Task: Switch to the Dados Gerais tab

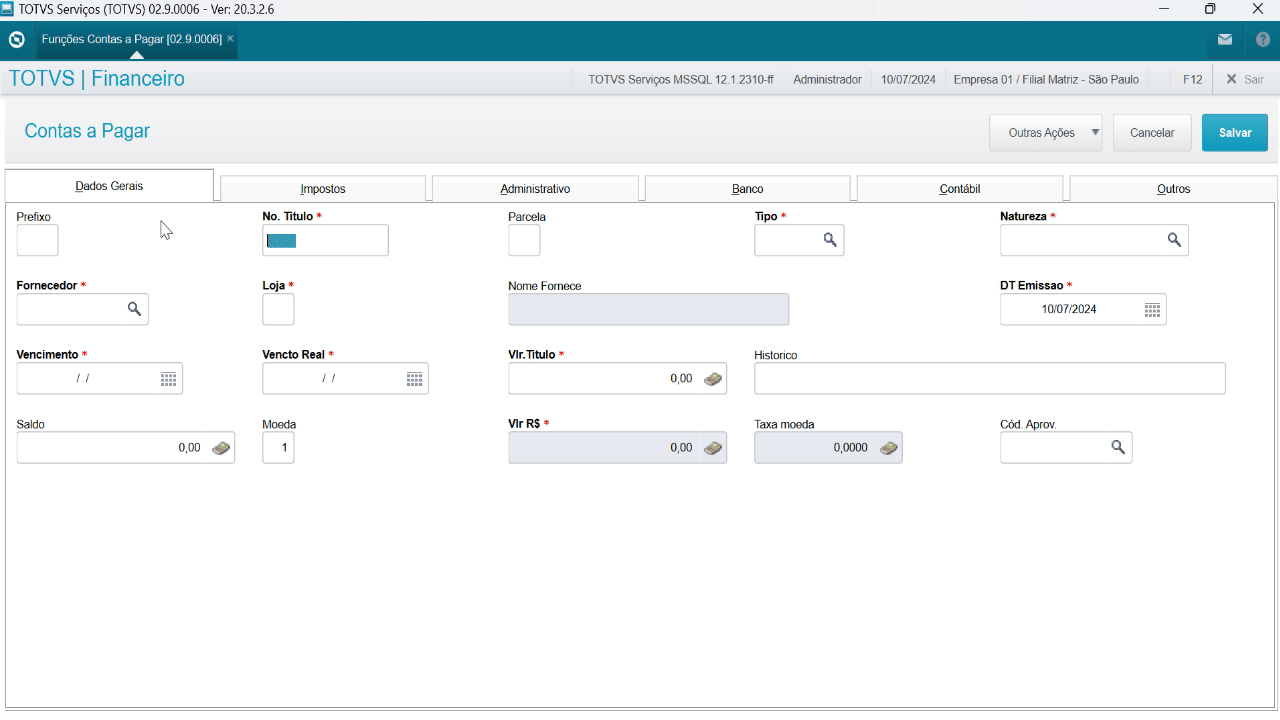Action: [109, 186]
